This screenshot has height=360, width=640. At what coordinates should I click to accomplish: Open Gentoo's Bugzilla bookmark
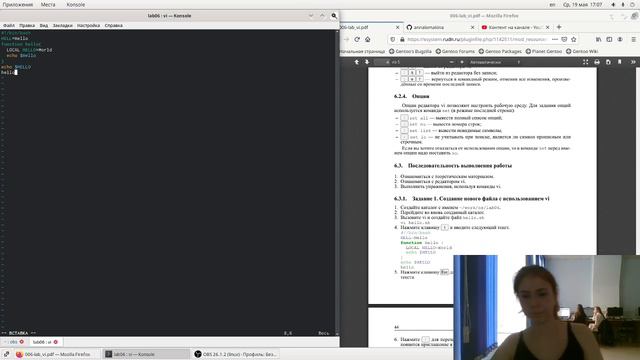(x=410, y=51)
